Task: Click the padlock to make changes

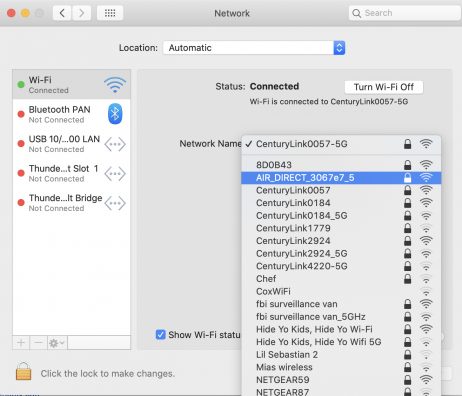Action: click(x=23, y=371)
